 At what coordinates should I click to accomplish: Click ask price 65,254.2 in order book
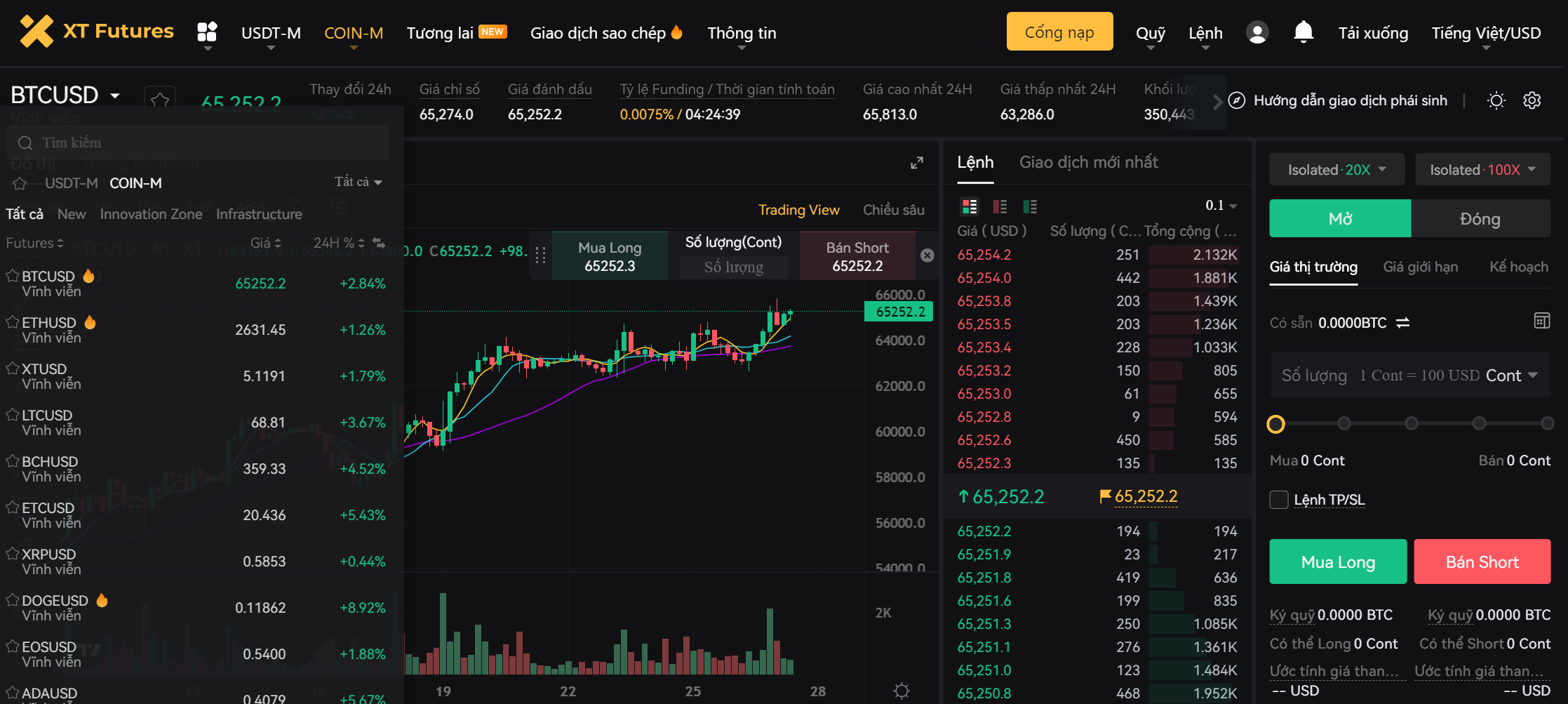[984, 255]
